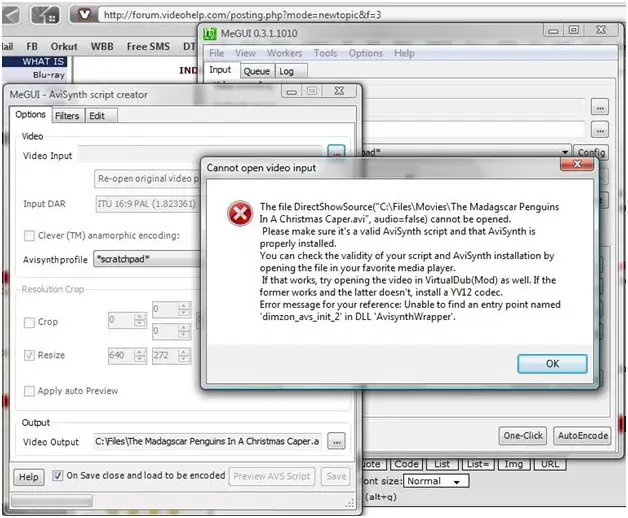628x518 pixels.
Task: Open the Workers menu in MeGUI
Action: [x=284, y=53]
